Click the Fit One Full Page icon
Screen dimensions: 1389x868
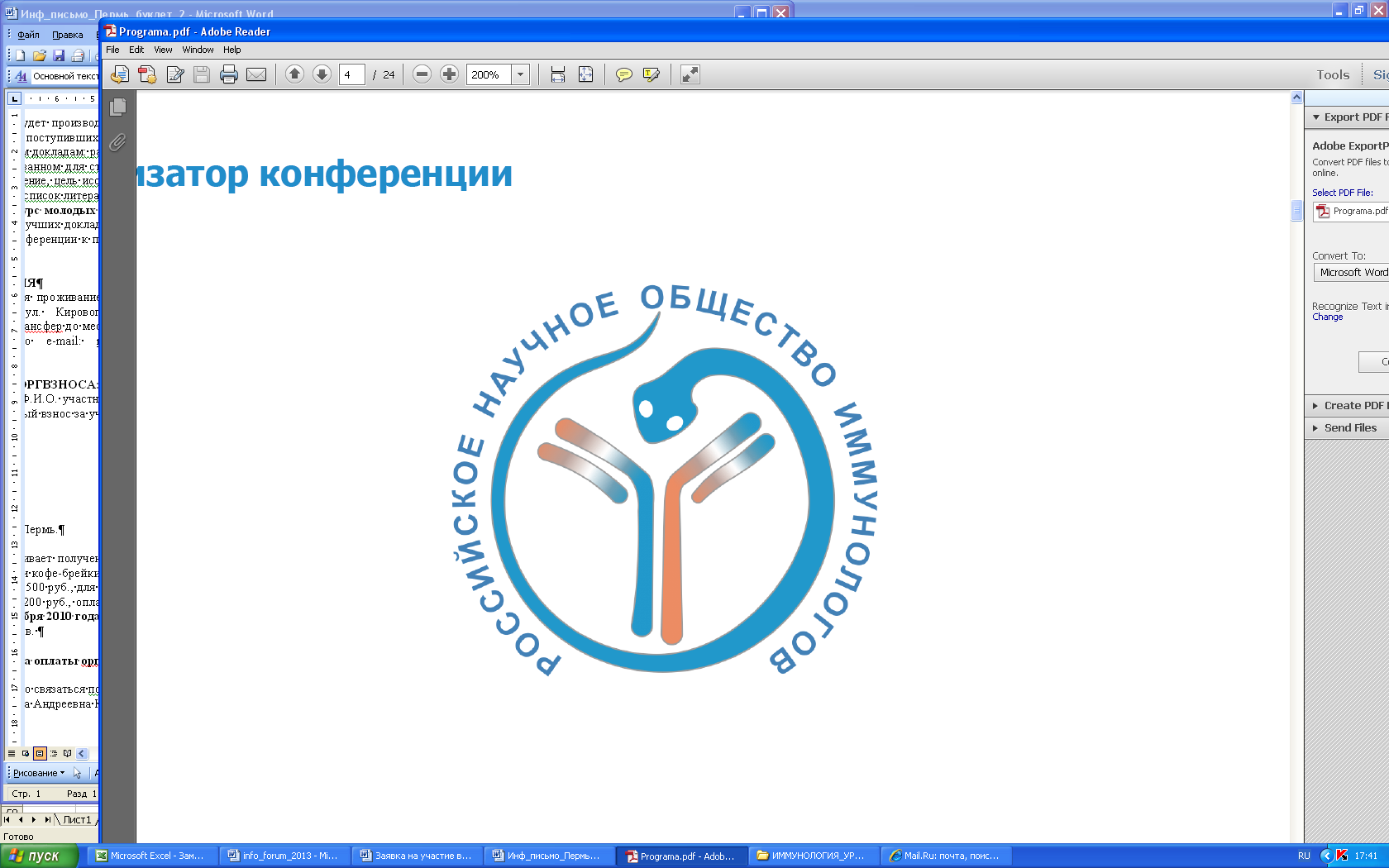(585, 74)
